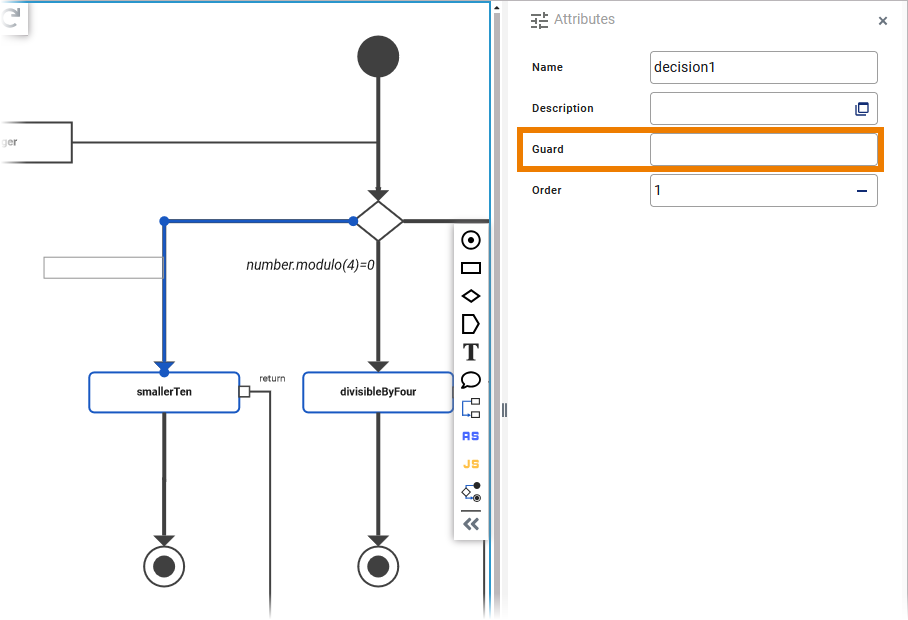
Task: Select the diamond decision tool
Action: coord(471,296)
